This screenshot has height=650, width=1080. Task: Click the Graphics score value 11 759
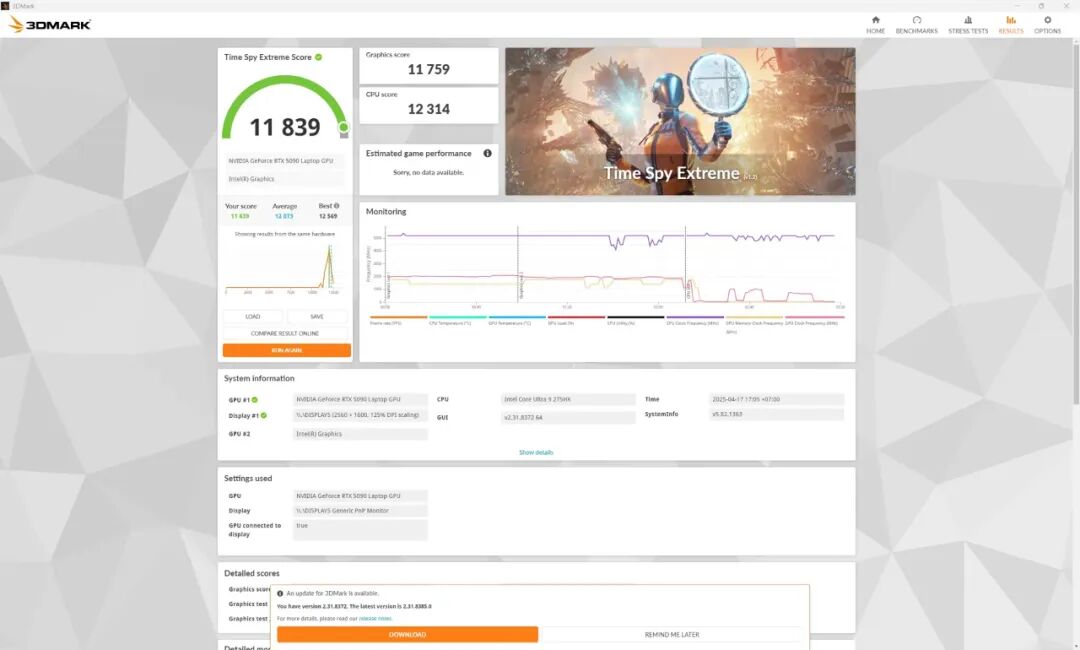click(x=428, y=70)
